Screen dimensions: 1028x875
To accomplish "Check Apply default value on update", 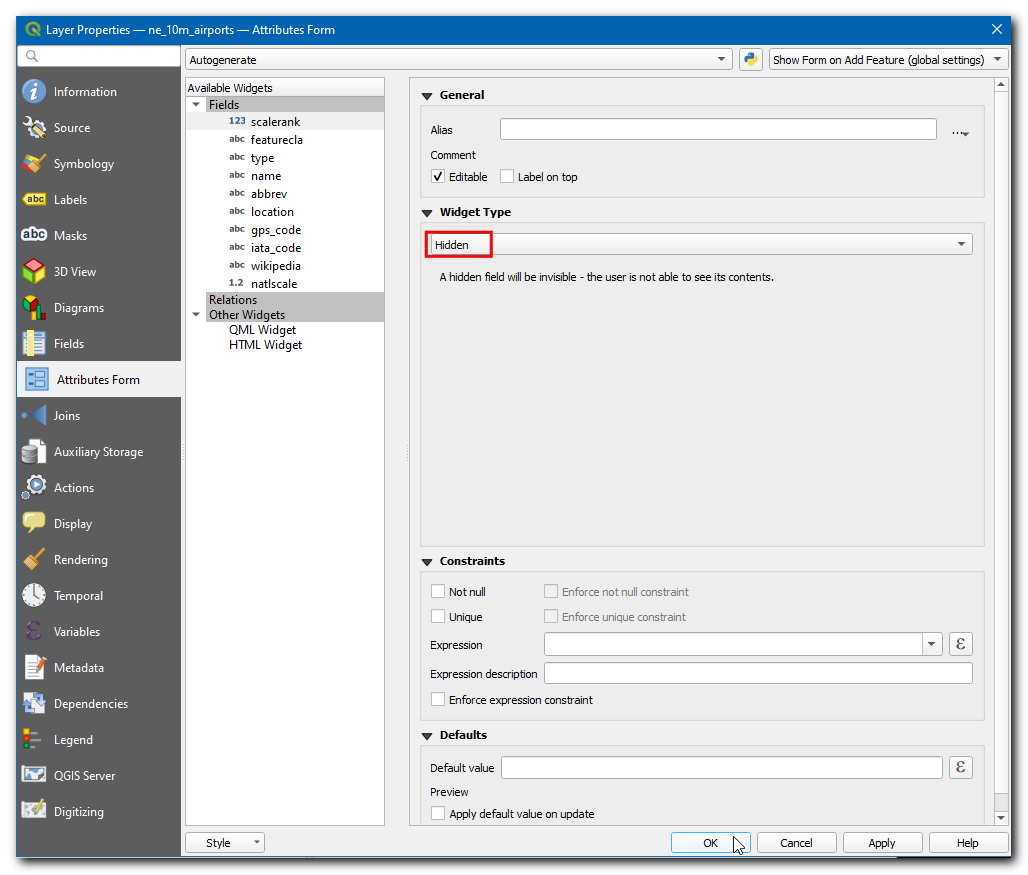I will [438, 814].
